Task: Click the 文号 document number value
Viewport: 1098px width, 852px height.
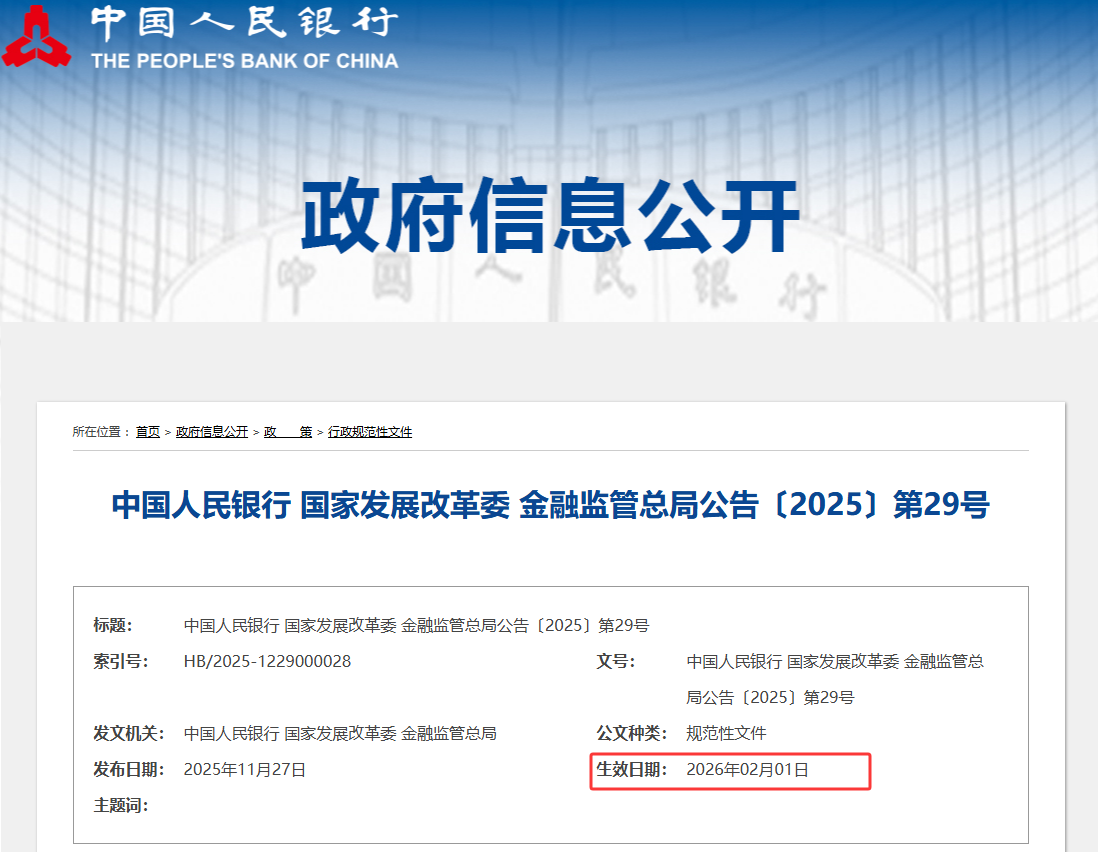Action: click(834, 679)
